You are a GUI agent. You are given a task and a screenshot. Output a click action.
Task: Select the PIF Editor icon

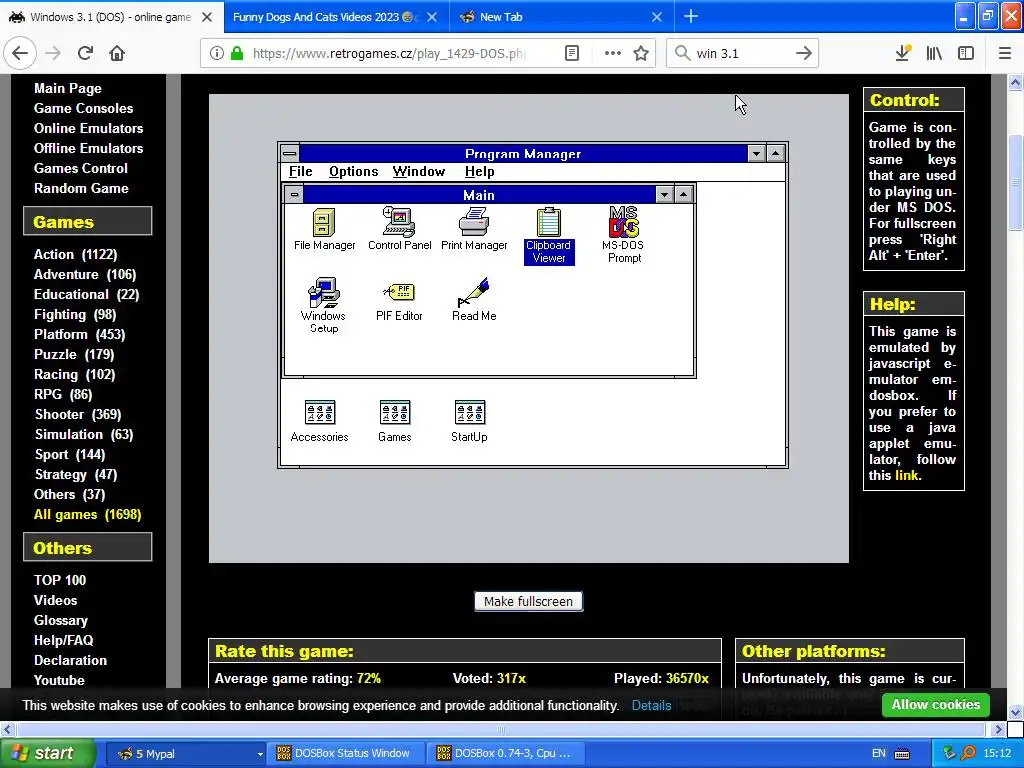click(399, 300)
